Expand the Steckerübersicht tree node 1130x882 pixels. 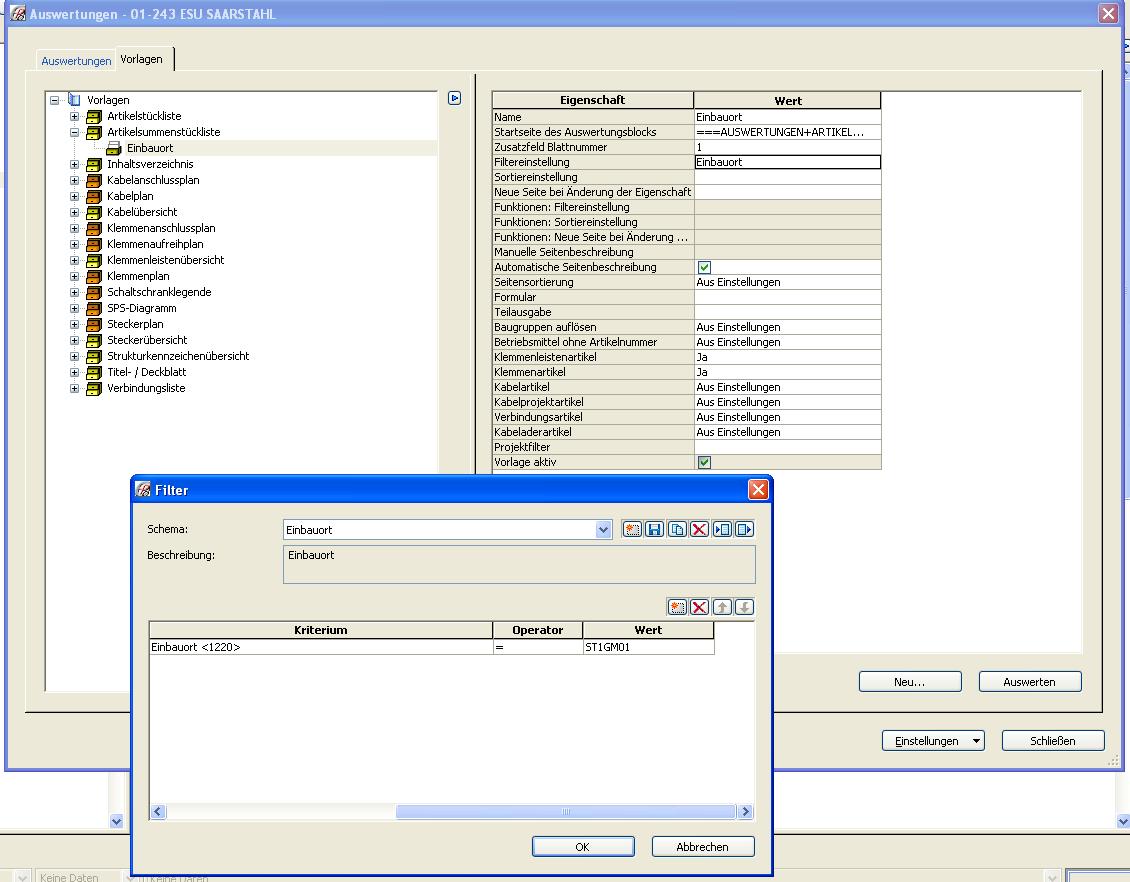[x=74, y=340]
